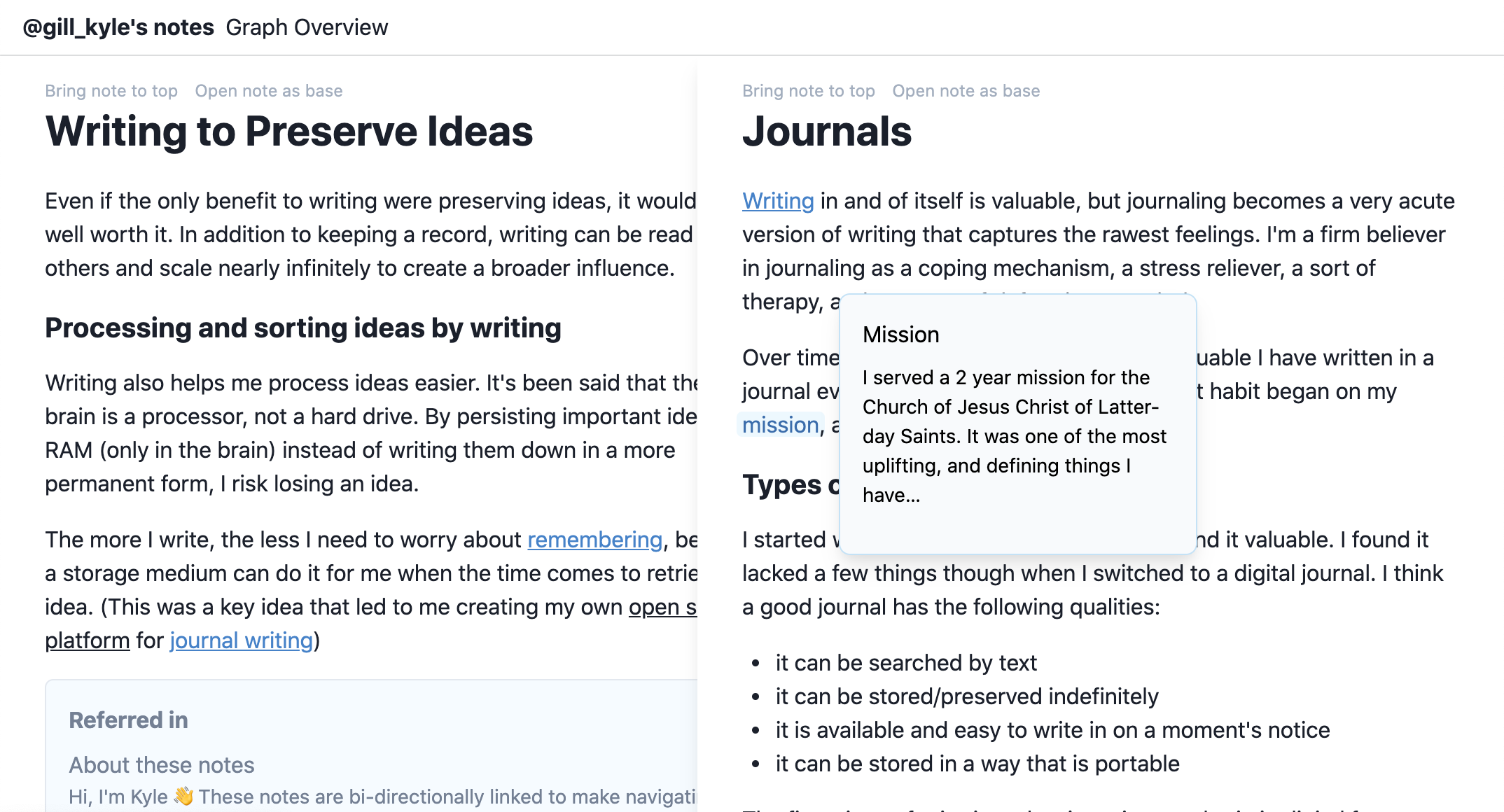Click the "Journals" note heading
Viewport: 1504px width, 812px height.
tap(827, 132)
